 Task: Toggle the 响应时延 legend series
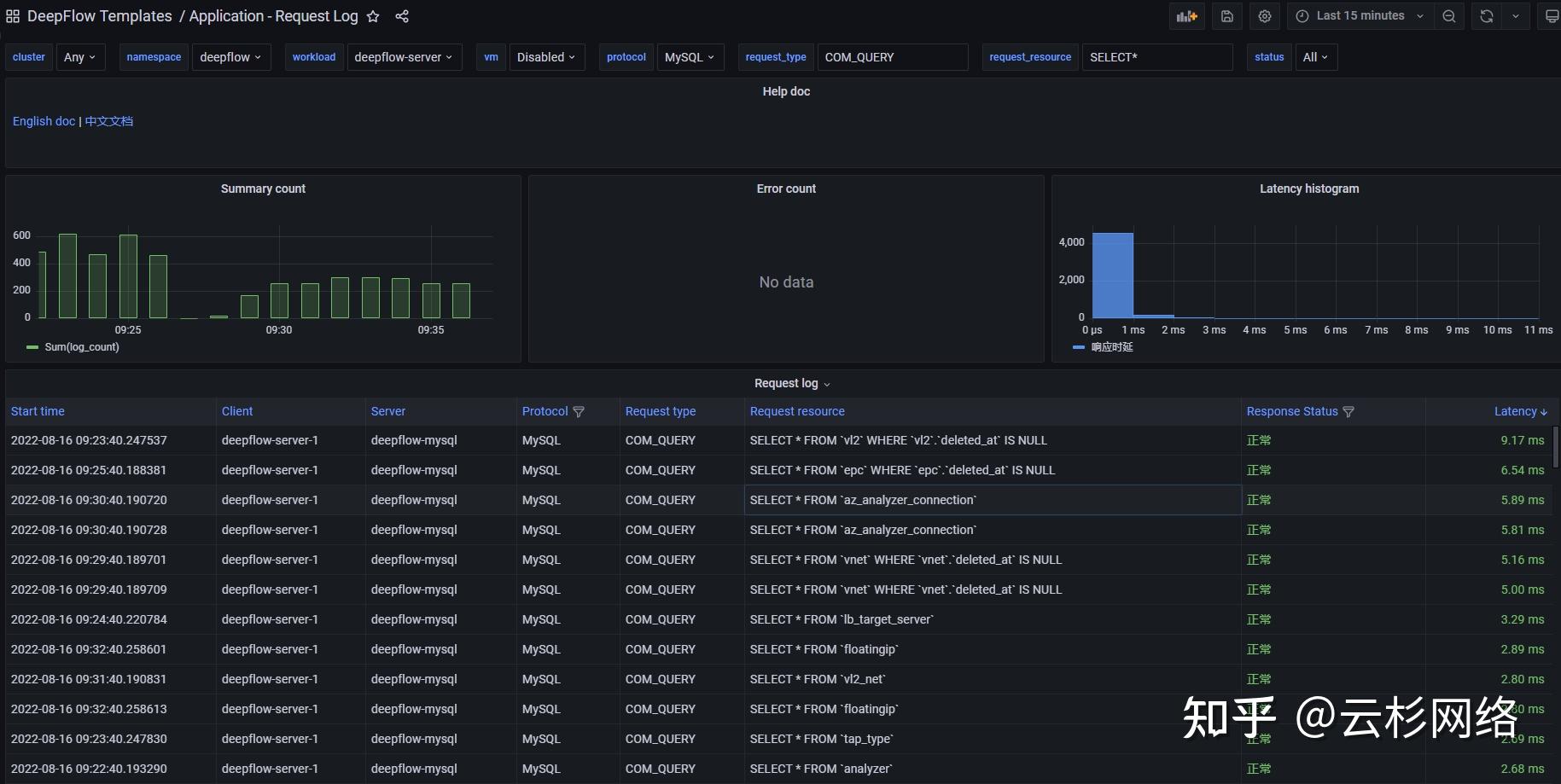pos(1112,347)
